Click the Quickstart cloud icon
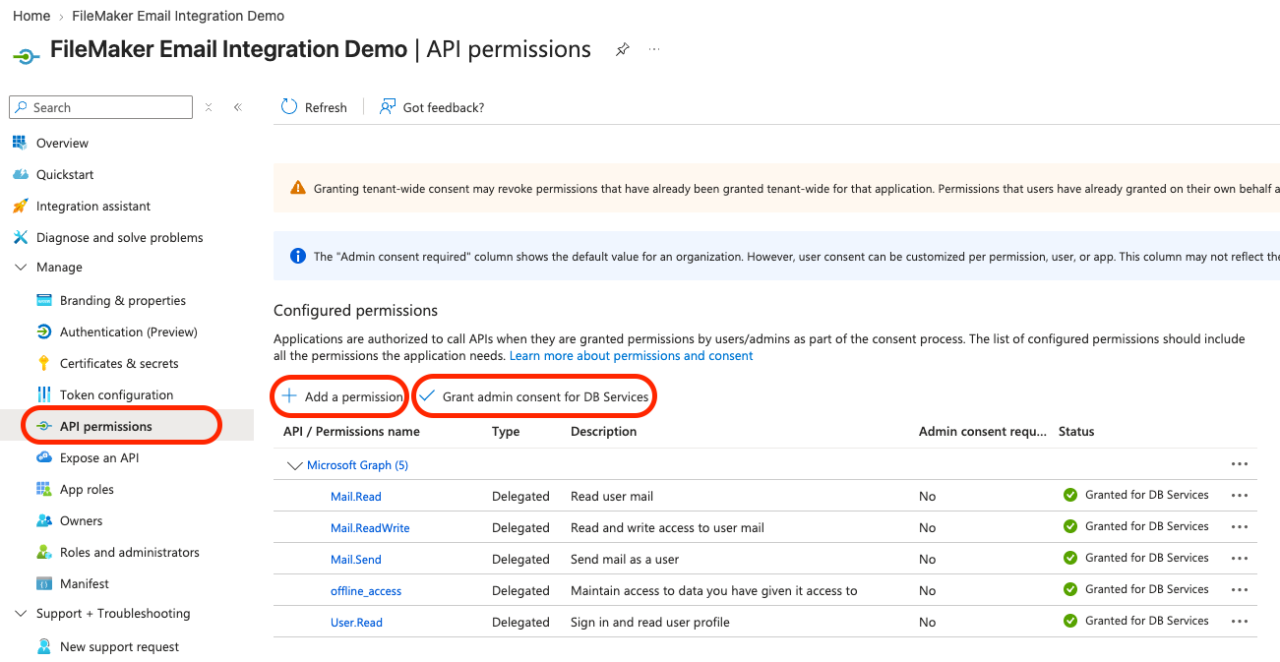Image resolution: width=1280 pixels, height=662 pixels. (20, 174)
